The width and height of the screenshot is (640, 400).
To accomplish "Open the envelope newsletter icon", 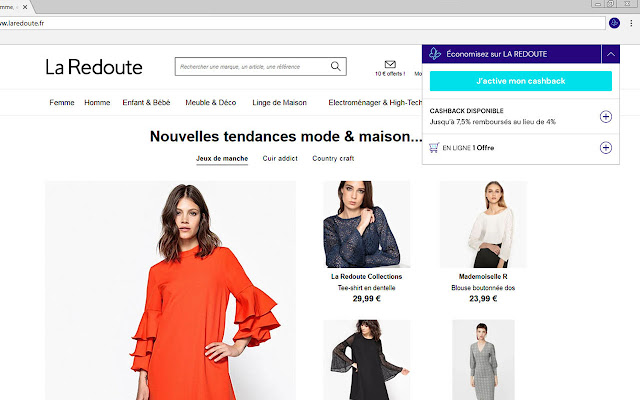I will tap(390, 64).
